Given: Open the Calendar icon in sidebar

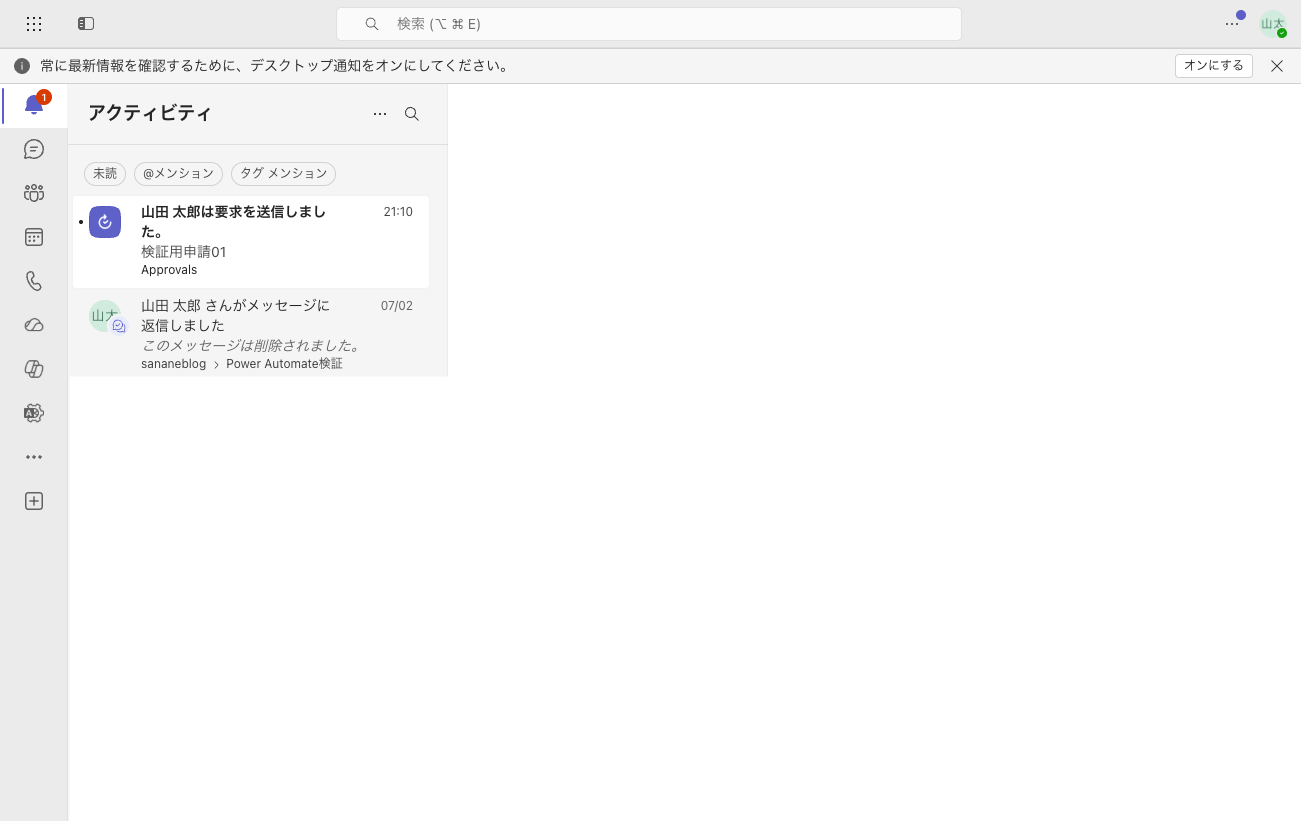Looking at the screenshot, I should pyautogui.click(x=34, y=237).
